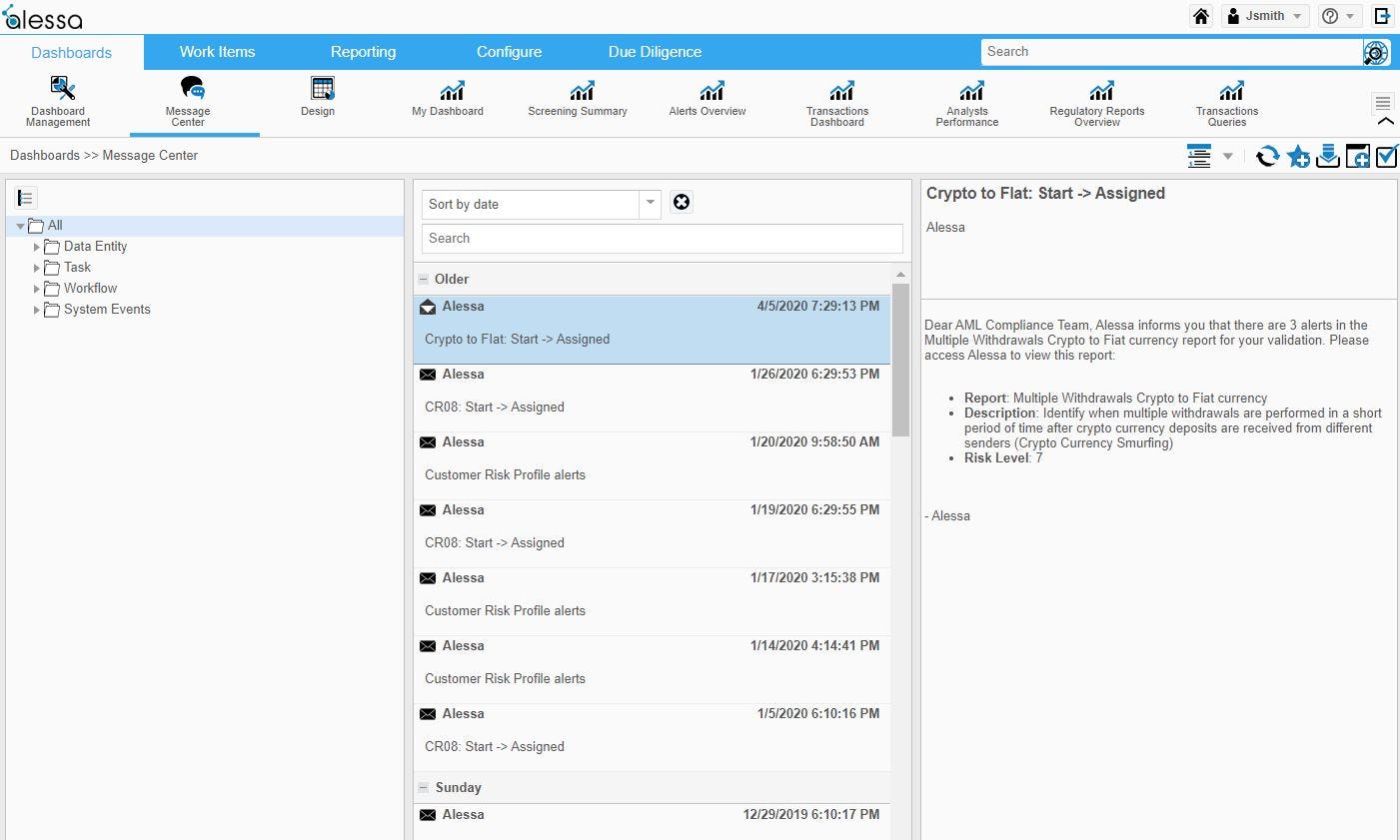Open the 1/17/2020 Customer Risk Profile alerts message
The height and width of the screenshot is (840, 1400).
[652, 601]
